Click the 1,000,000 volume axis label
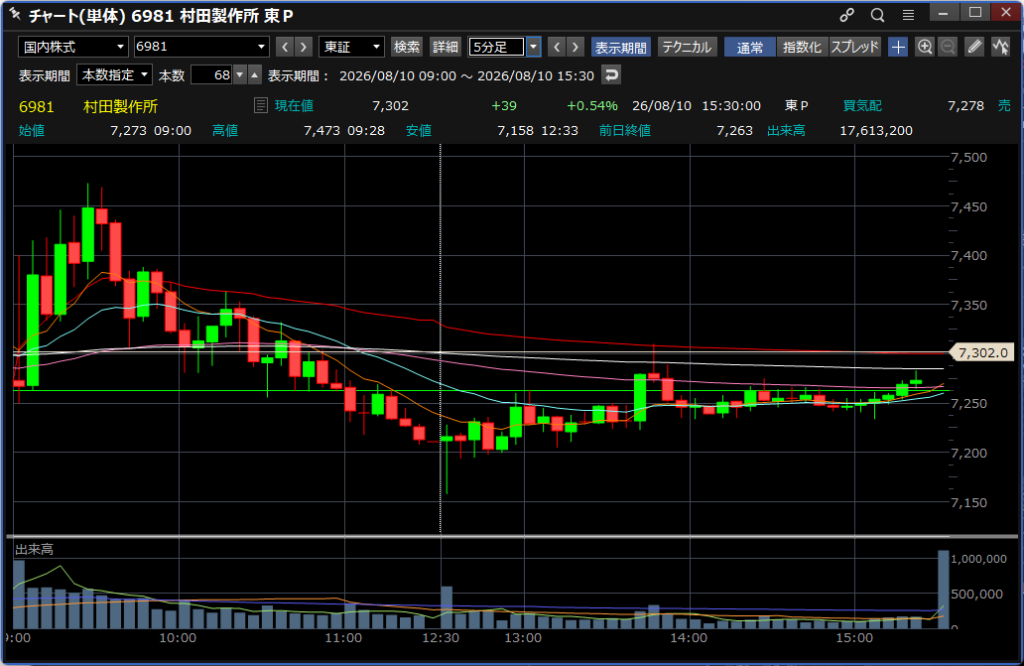This screenshot has height=666, width=1024. coord(978,559)
